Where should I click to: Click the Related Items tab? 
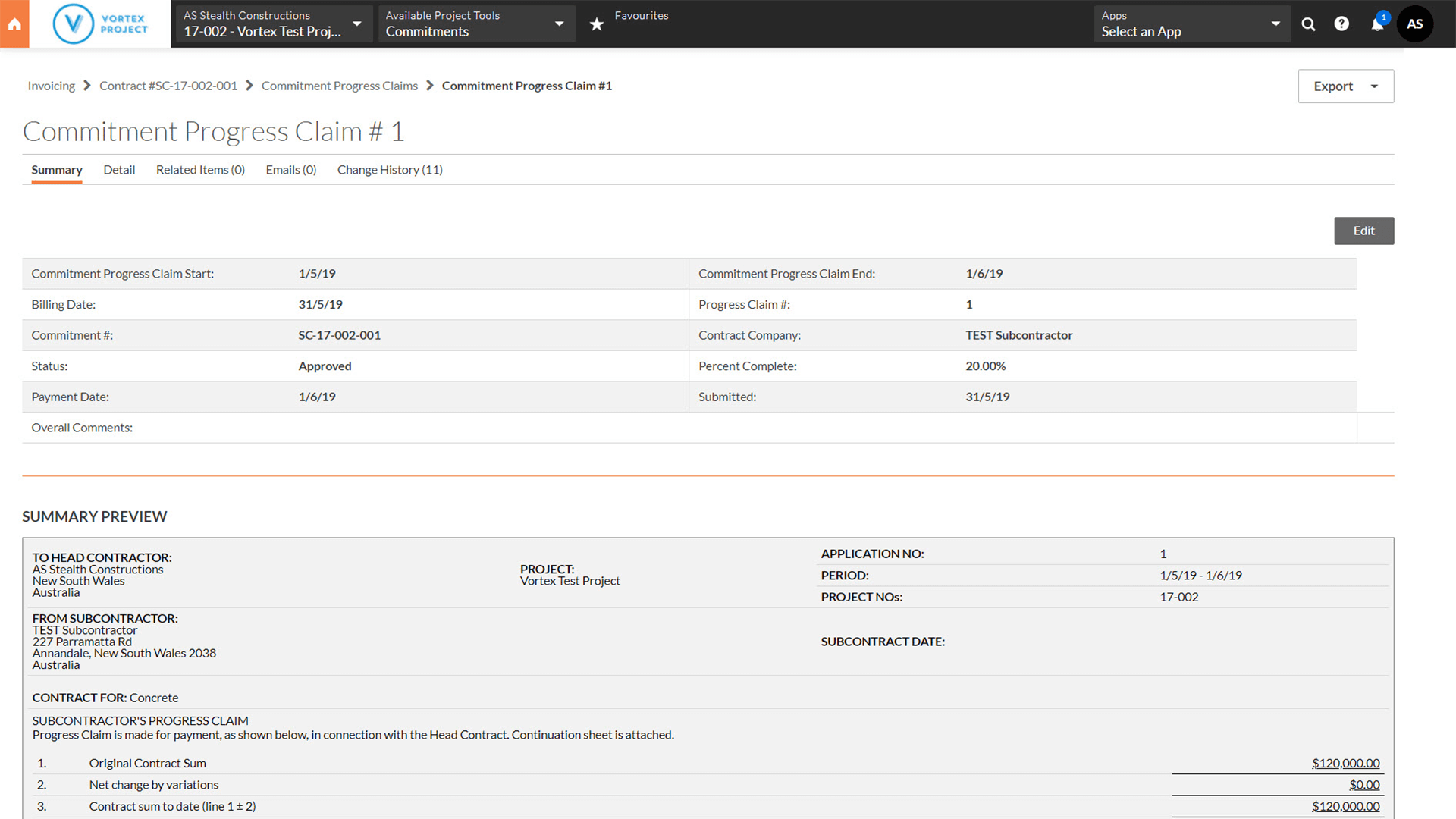200,169
